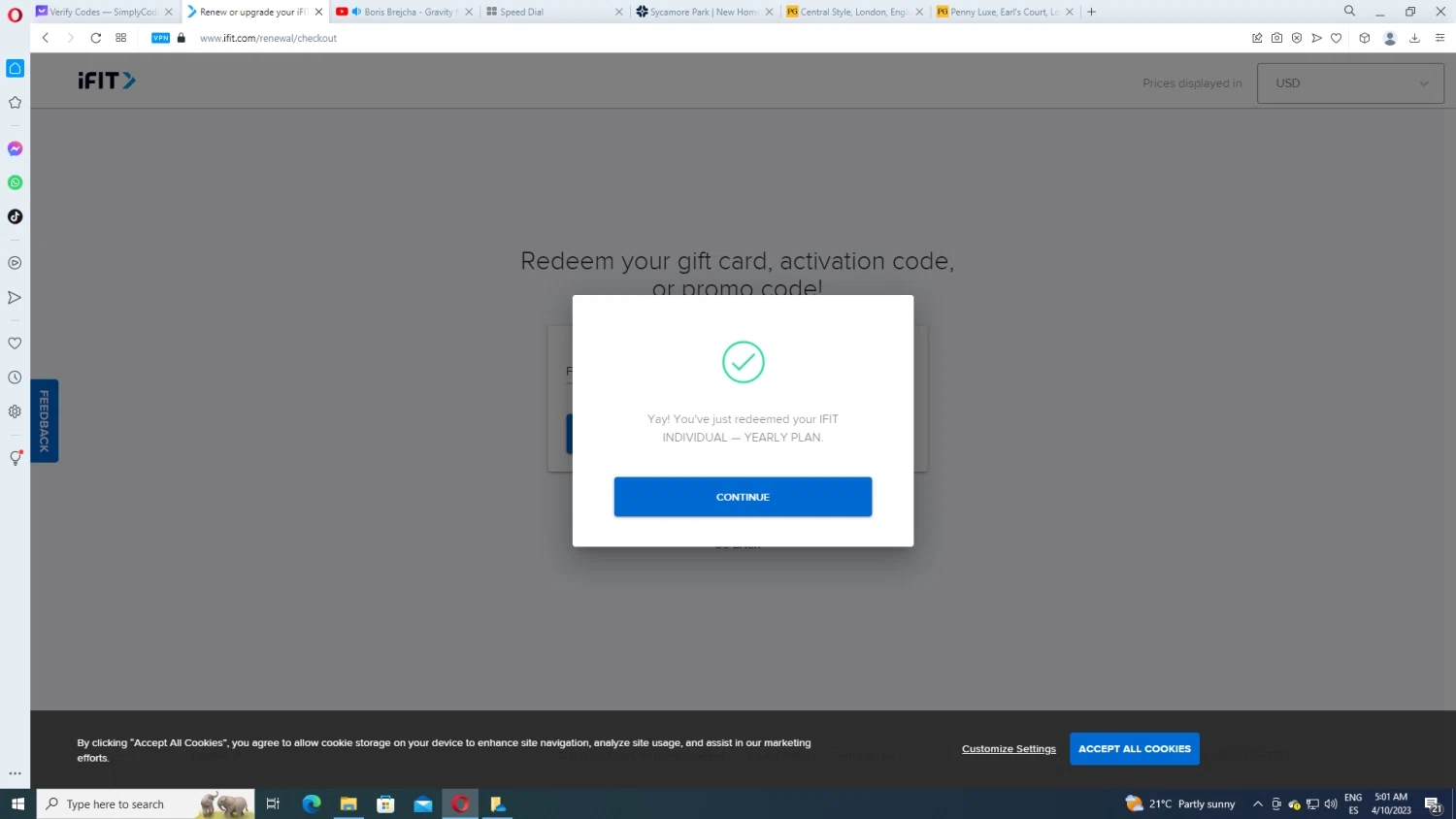Open the Mail app from taskbar

[423, 803]
